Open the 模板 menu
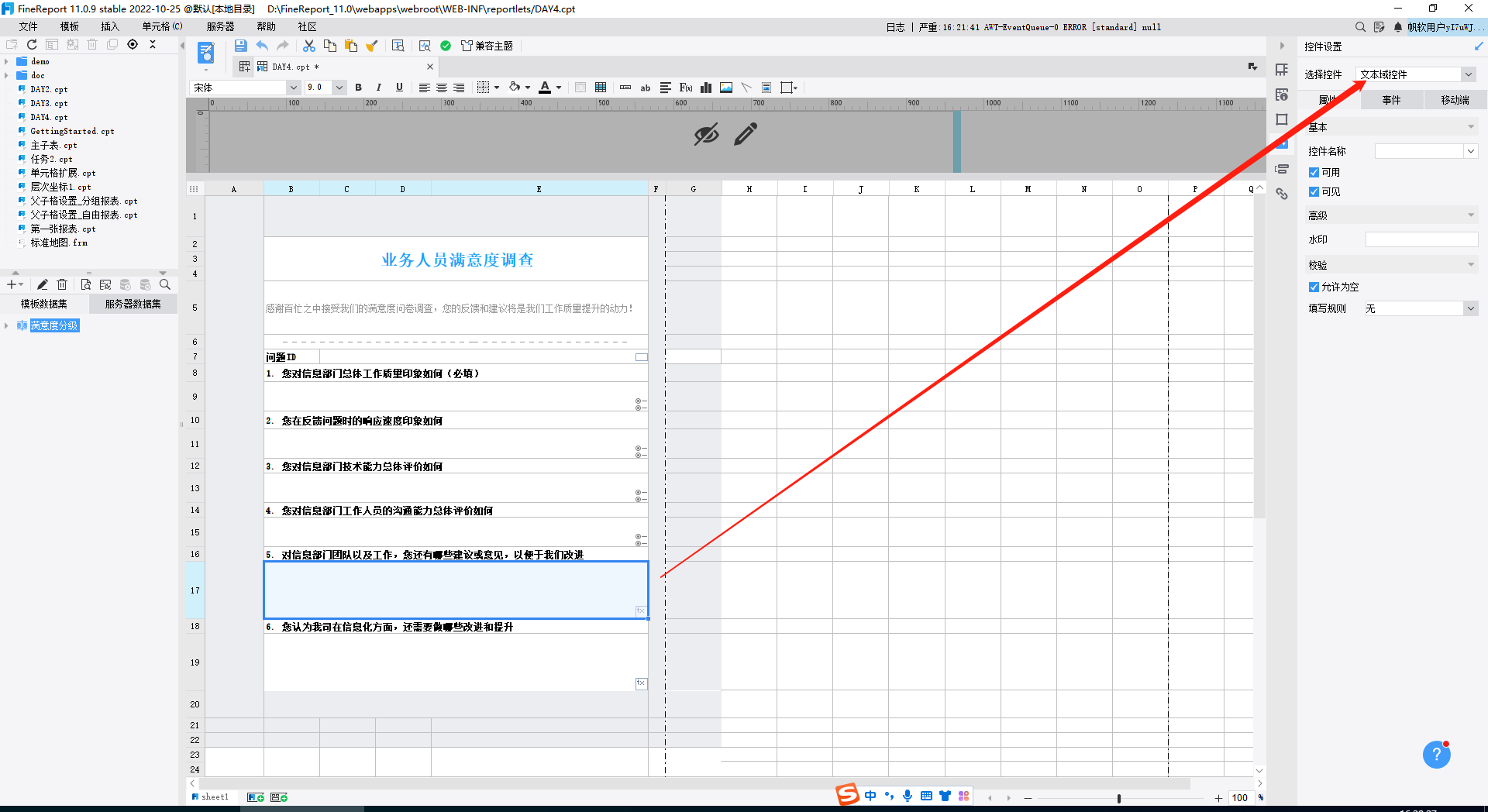1488x812 pixels. coord(70,26)
